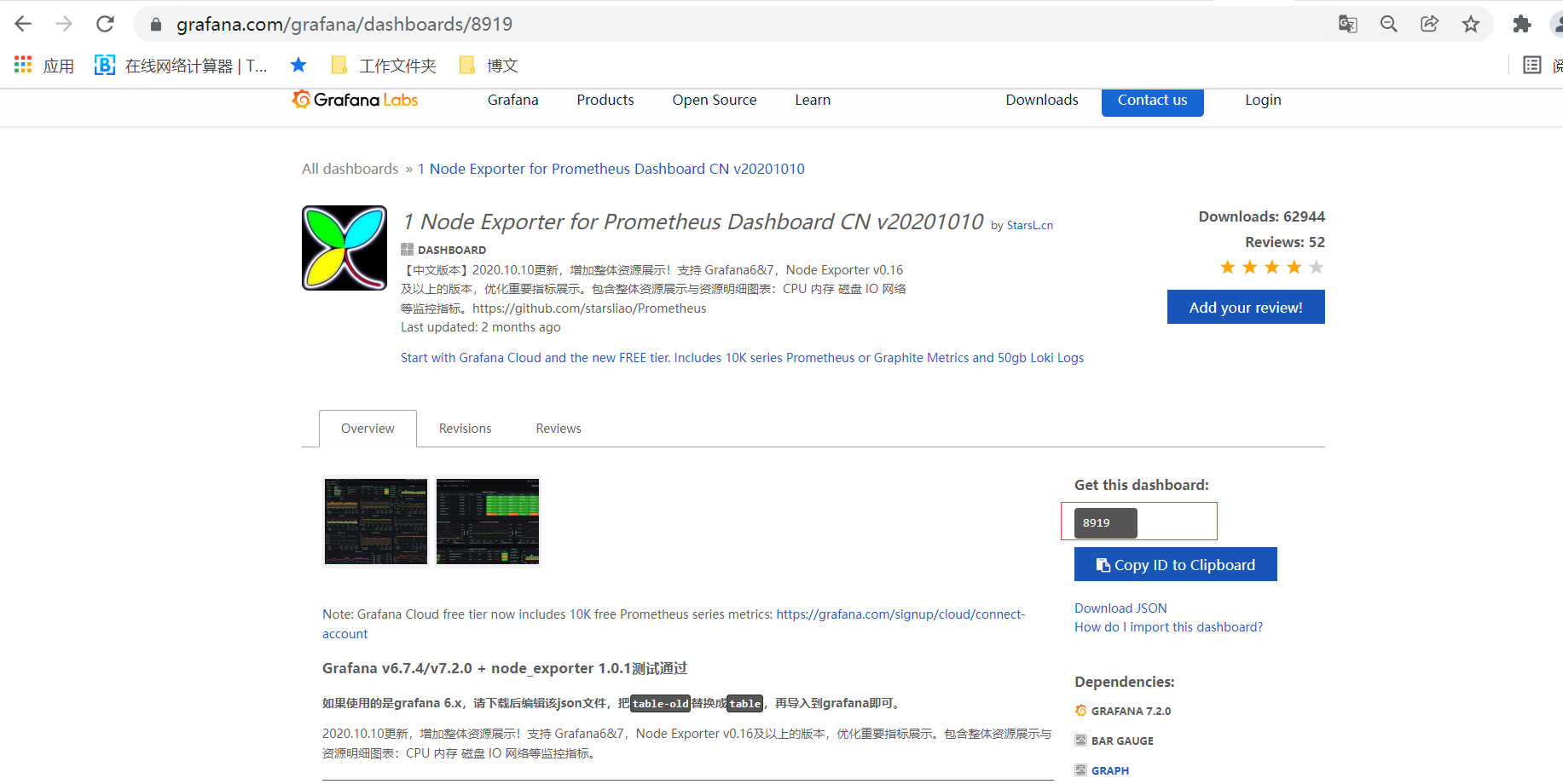
Task: Go back to previous browser page
Action: 23,24
